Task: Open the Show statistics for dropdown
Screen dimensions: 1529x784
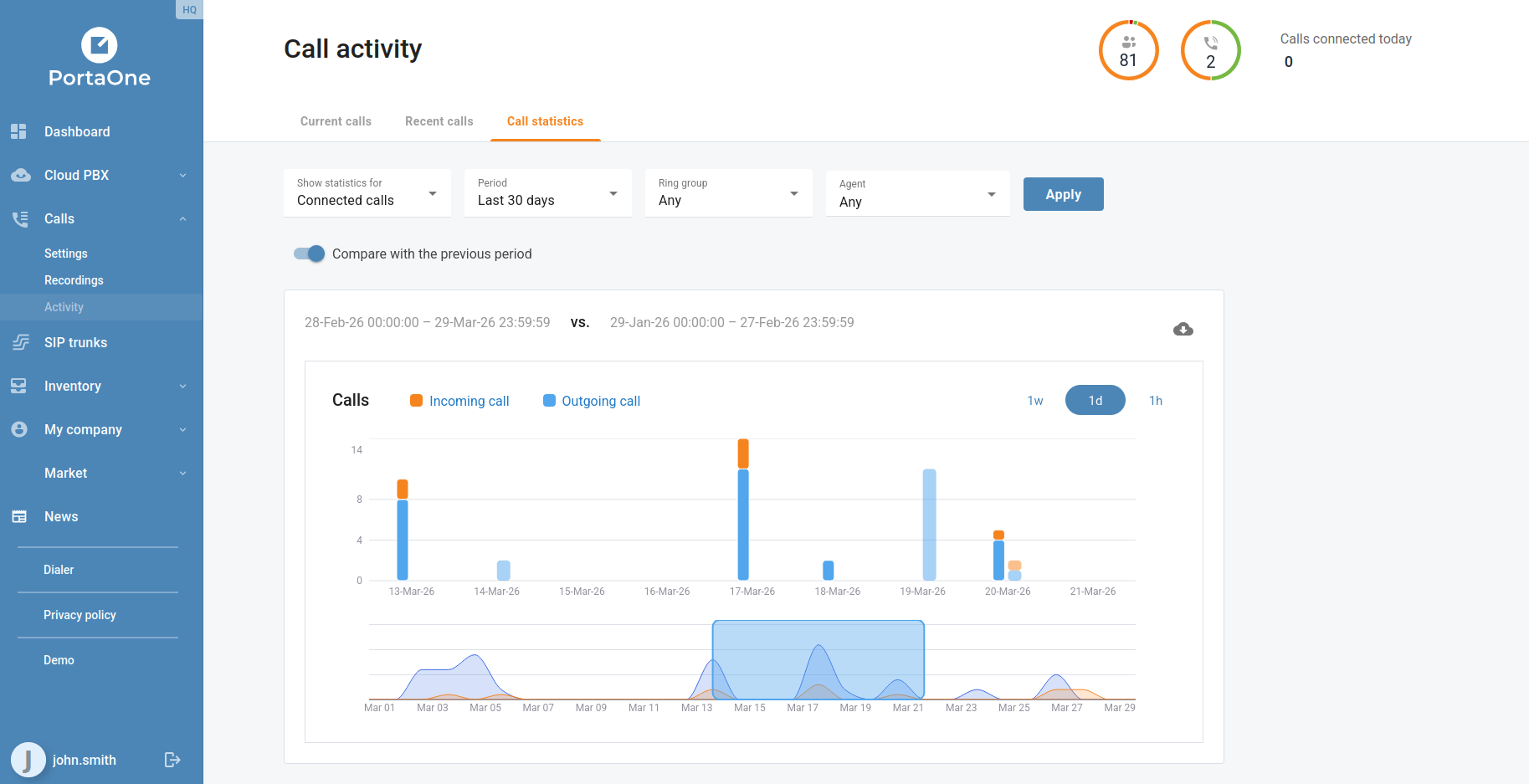Action: 367,193
